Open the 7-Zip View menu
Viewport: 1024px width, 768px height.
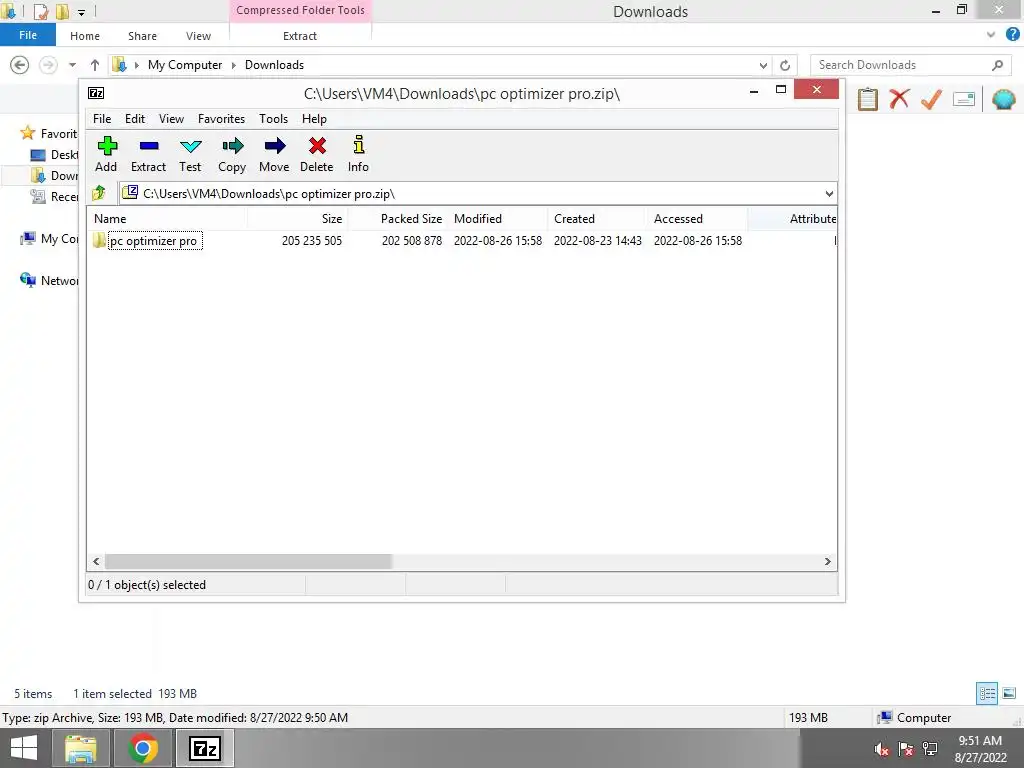pyautogui.click(x=172, y=119)
